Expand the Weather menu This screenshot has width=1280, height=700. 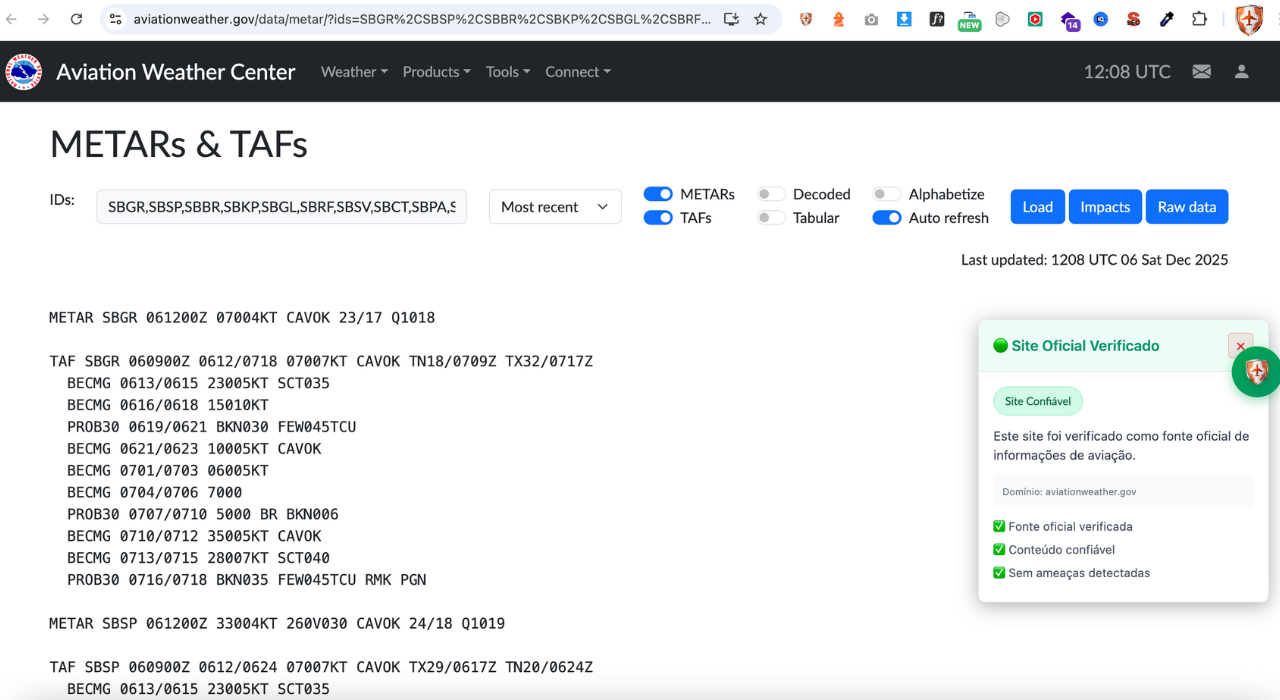(x=354, y=72)
